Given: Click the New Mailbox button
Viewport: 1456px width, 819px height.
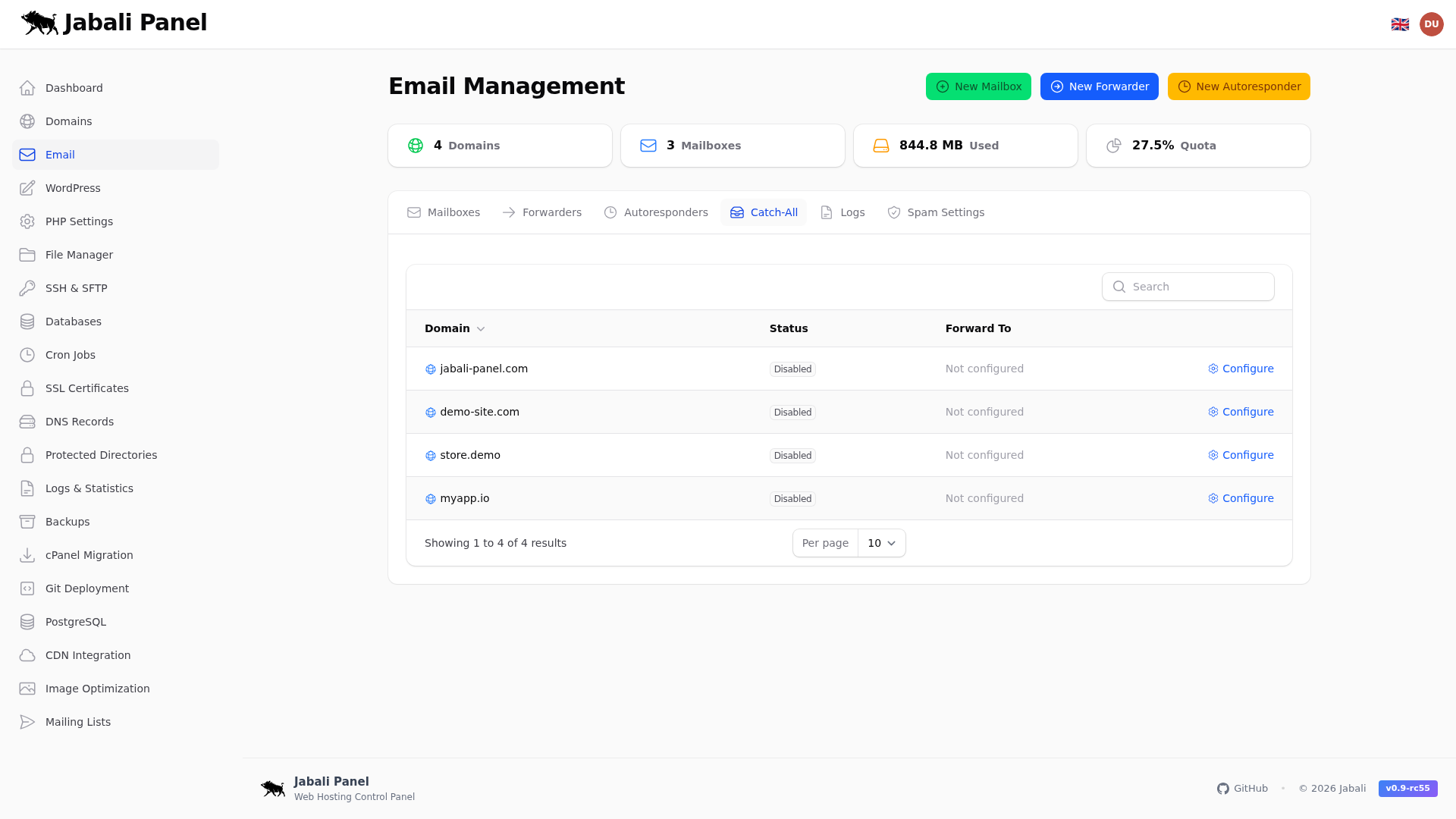Looking at the screenshot, I should point(978,86).
